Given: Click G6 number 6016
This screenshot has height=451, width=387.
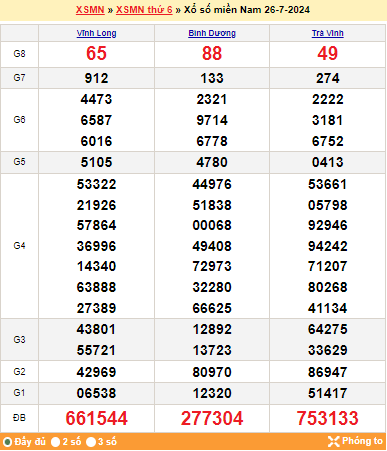Looking at the screenshot, I should pyautogui.click(x=96, y=141).
